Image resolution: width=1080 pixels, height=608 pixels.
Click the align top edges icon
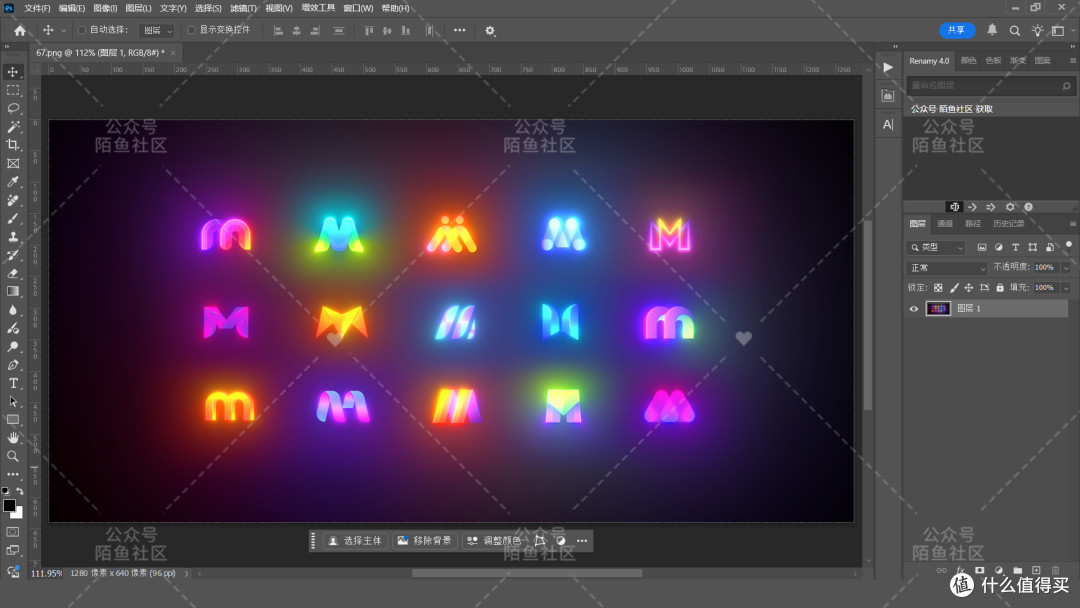click(x=368, y=30)
